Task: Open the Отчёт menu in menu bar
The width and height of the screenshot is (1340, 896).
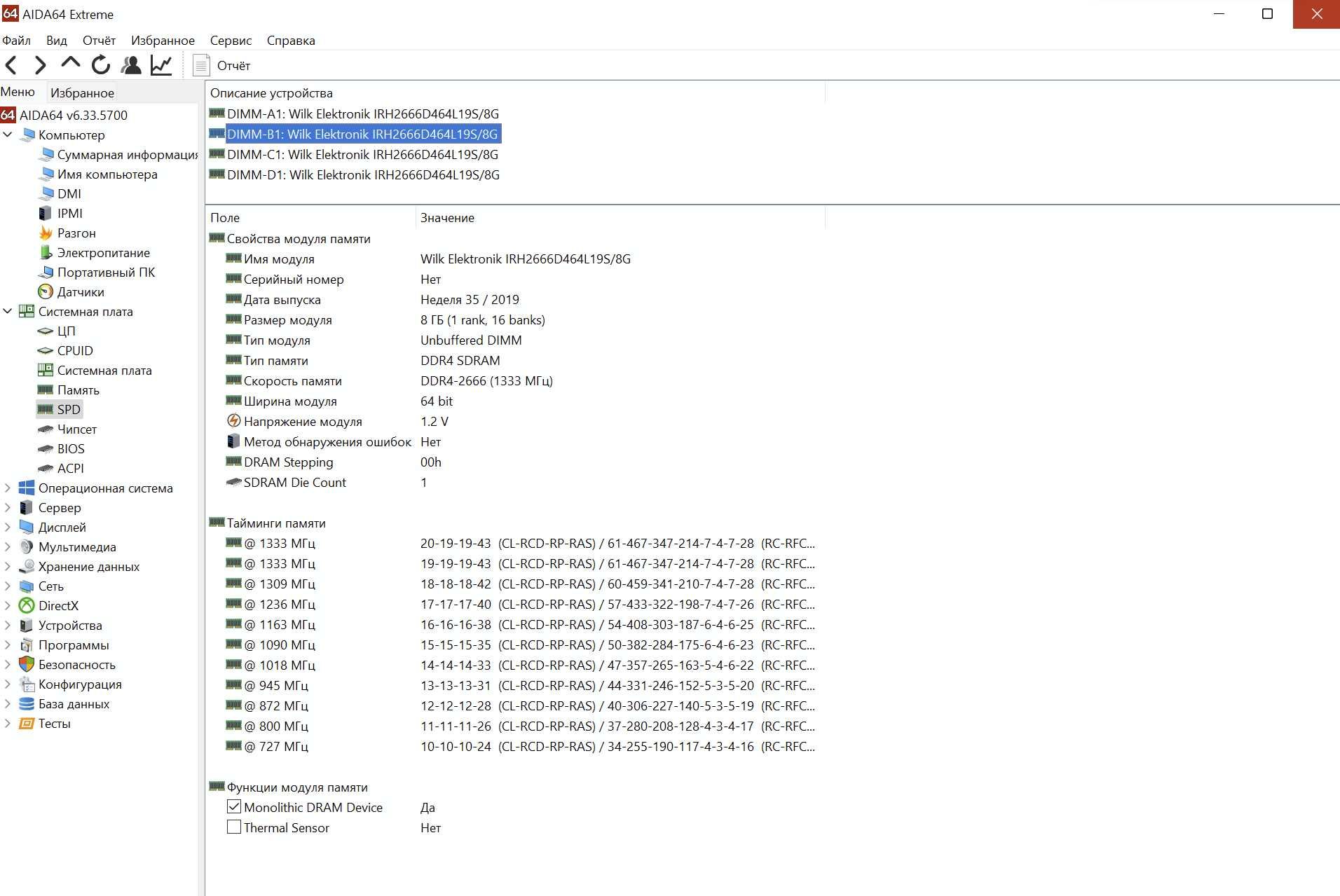Action: click(99, 41)
